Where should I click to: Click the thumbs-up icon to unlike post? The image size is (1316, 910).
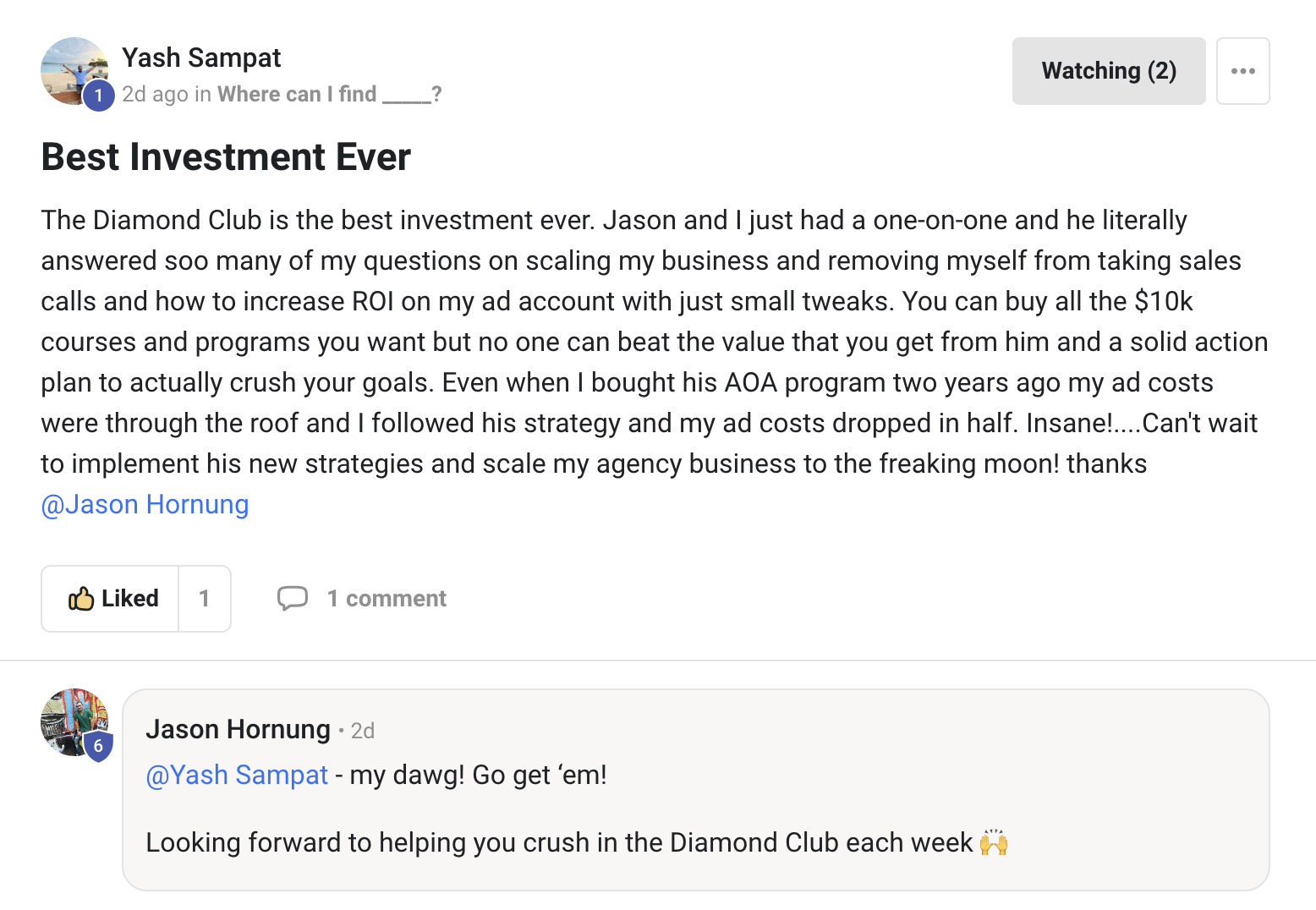click(81, 599)
